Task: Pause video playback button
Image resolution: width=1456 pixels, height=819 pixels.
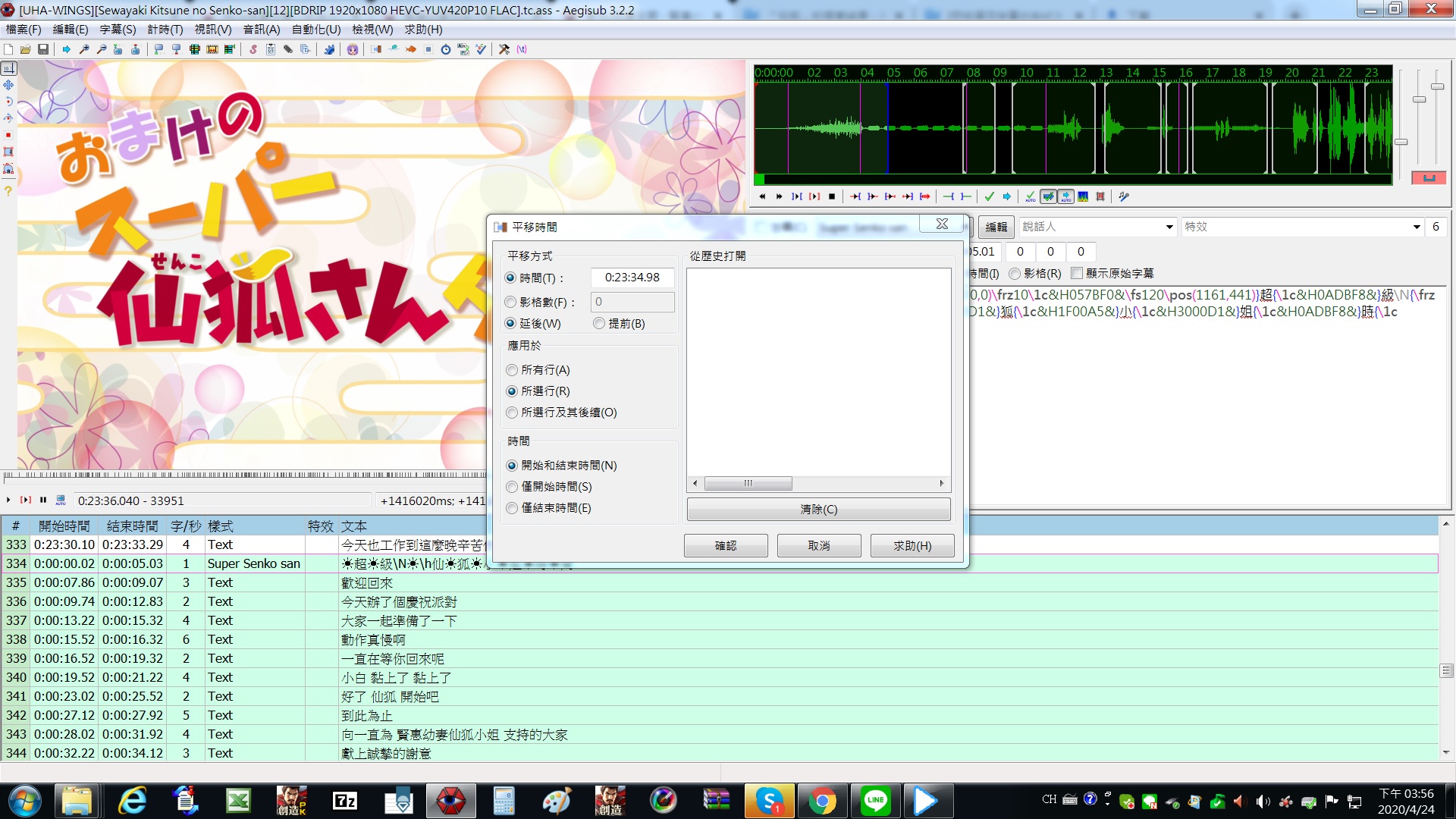Action: (43, 500)
